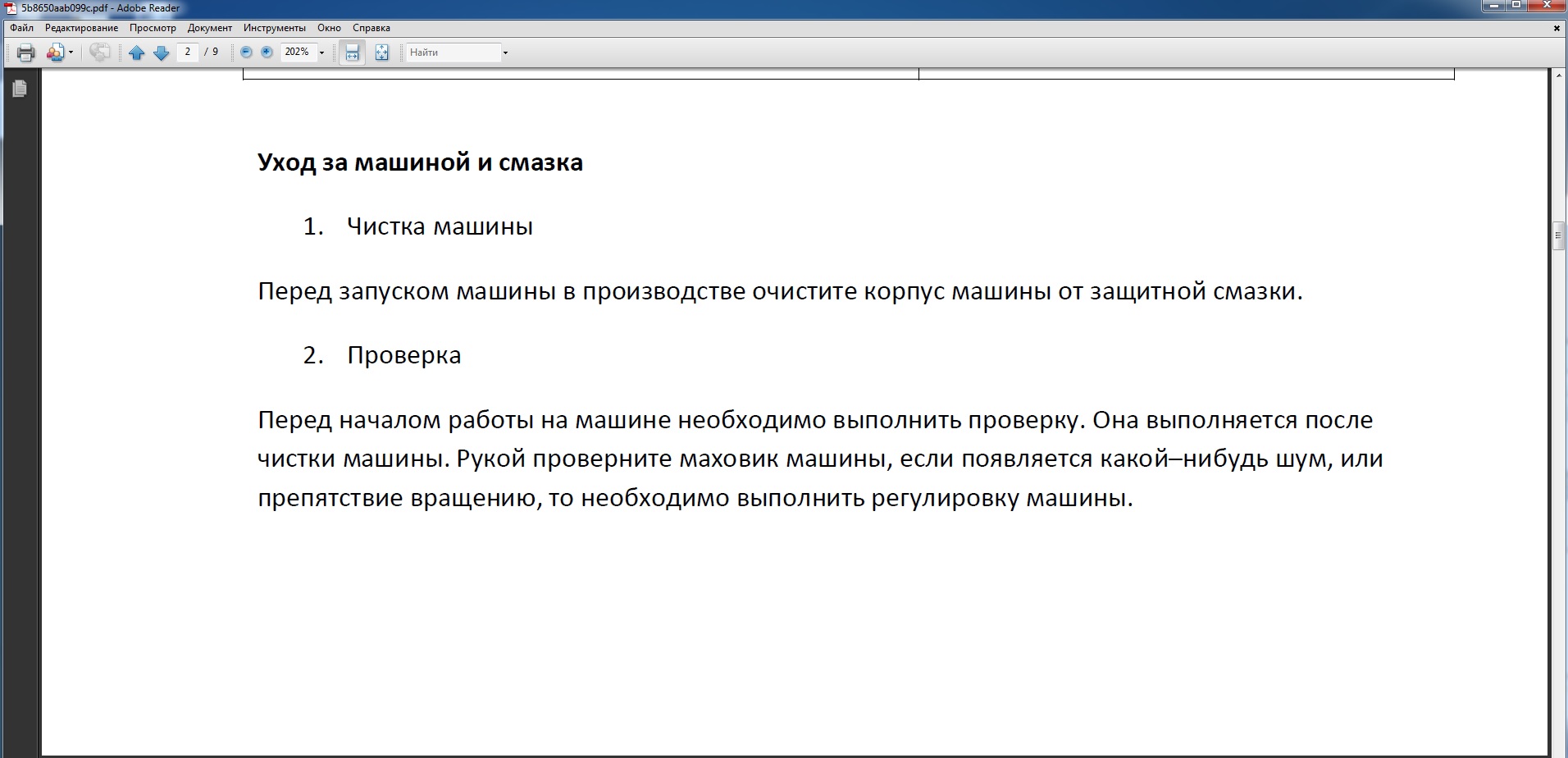Click the collaborate/share icon with people
Viewport: 1568px width, 758px height.
55,53
